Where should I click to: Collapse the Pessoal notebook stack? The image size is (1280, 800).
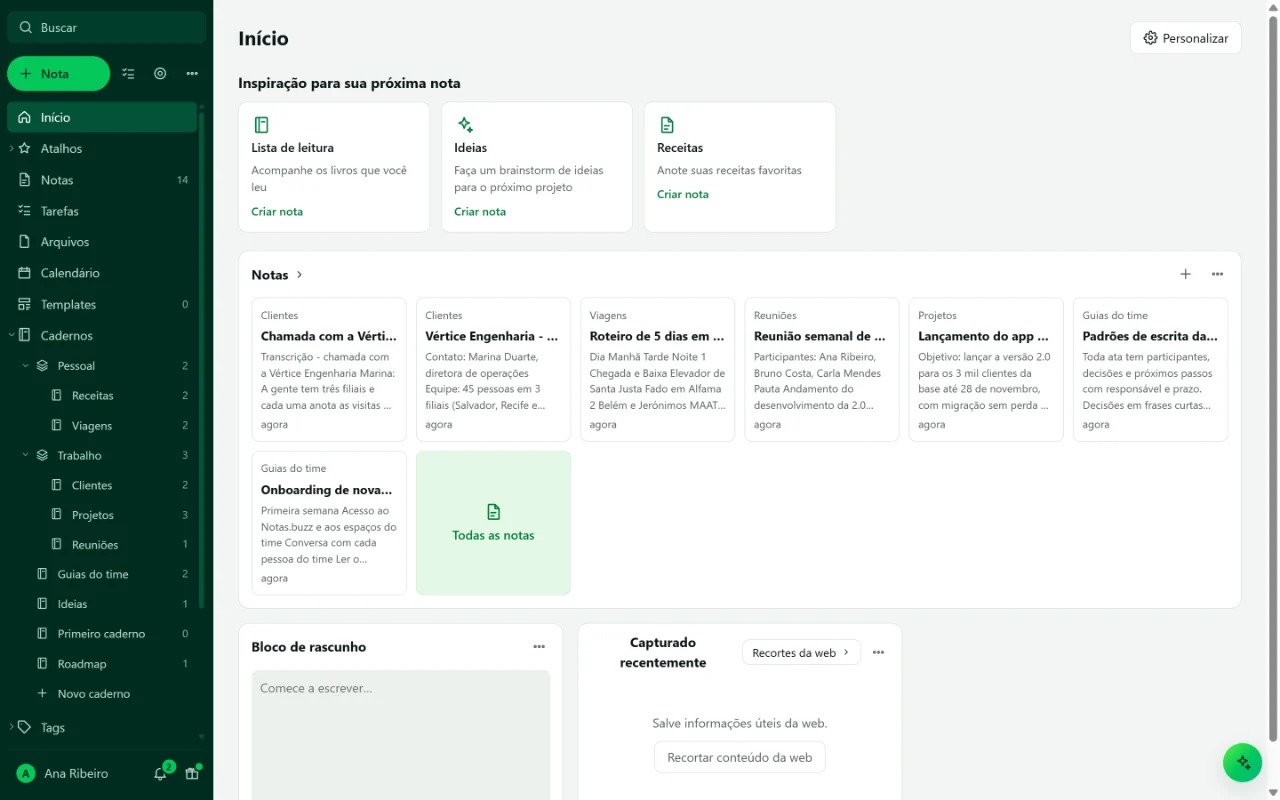pos(26,366)
